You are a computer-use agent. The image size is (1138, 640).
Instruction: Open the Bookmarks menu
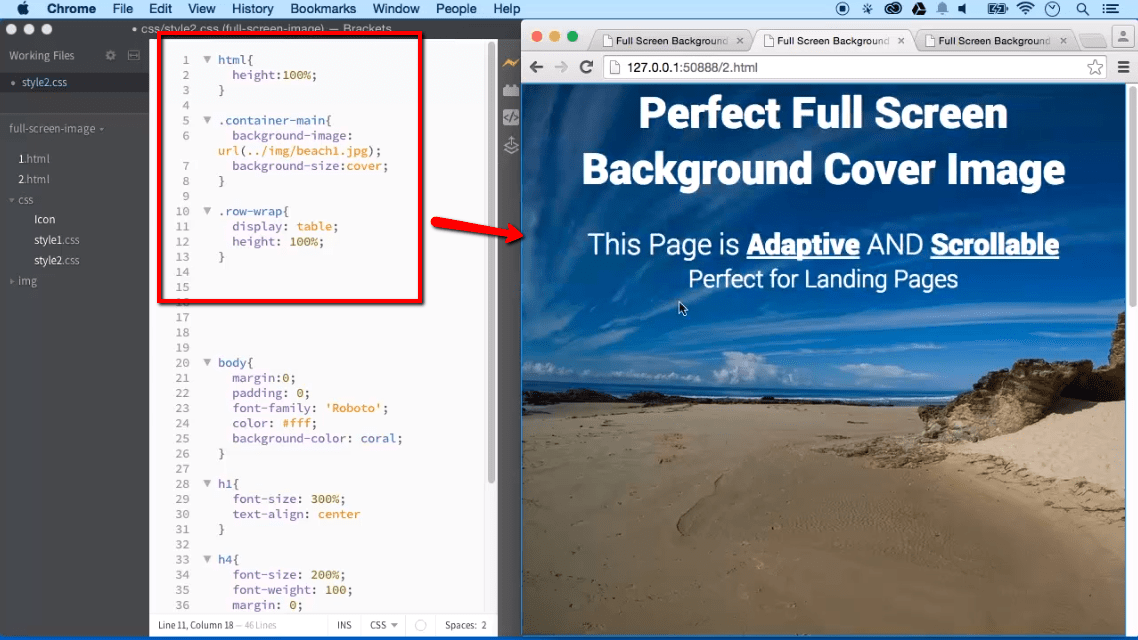point(323,9)
